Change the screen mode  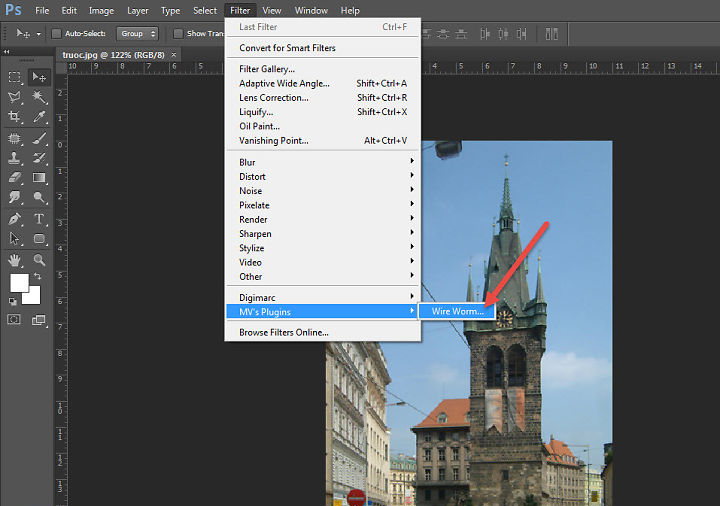point(39,320)
